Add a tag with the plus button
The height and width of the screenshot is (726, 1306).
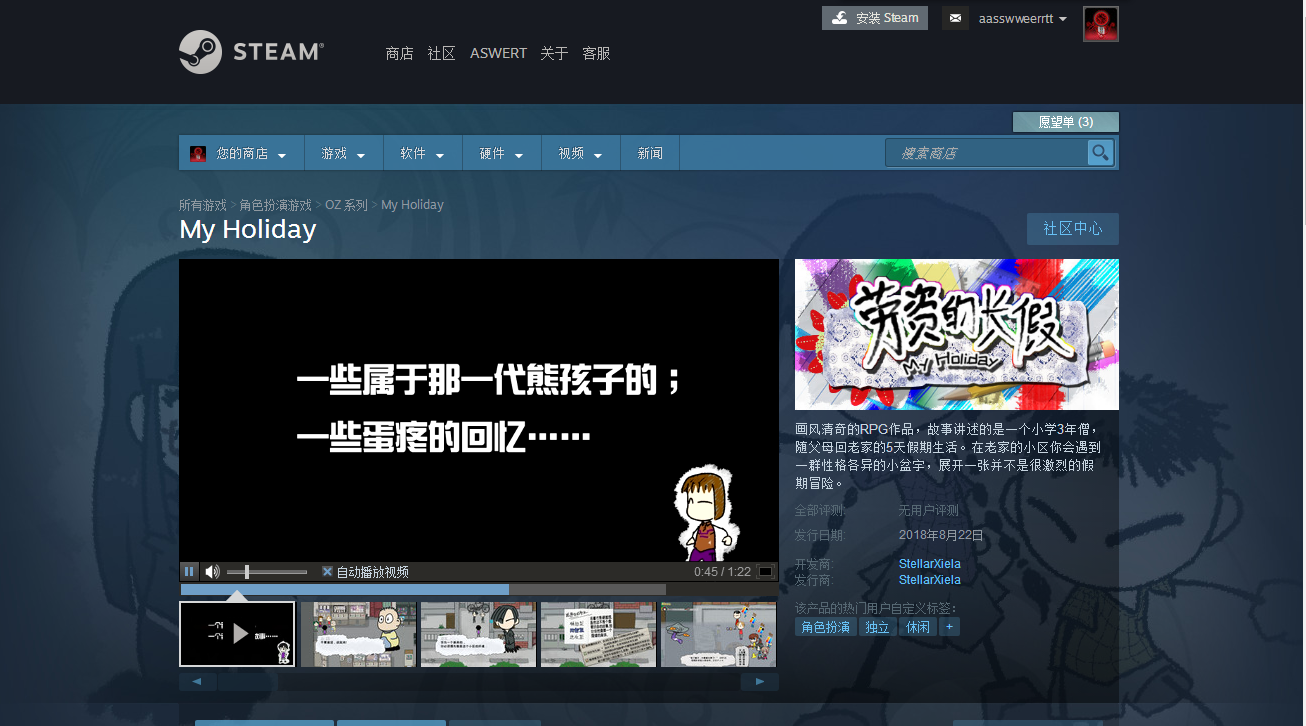950,627
